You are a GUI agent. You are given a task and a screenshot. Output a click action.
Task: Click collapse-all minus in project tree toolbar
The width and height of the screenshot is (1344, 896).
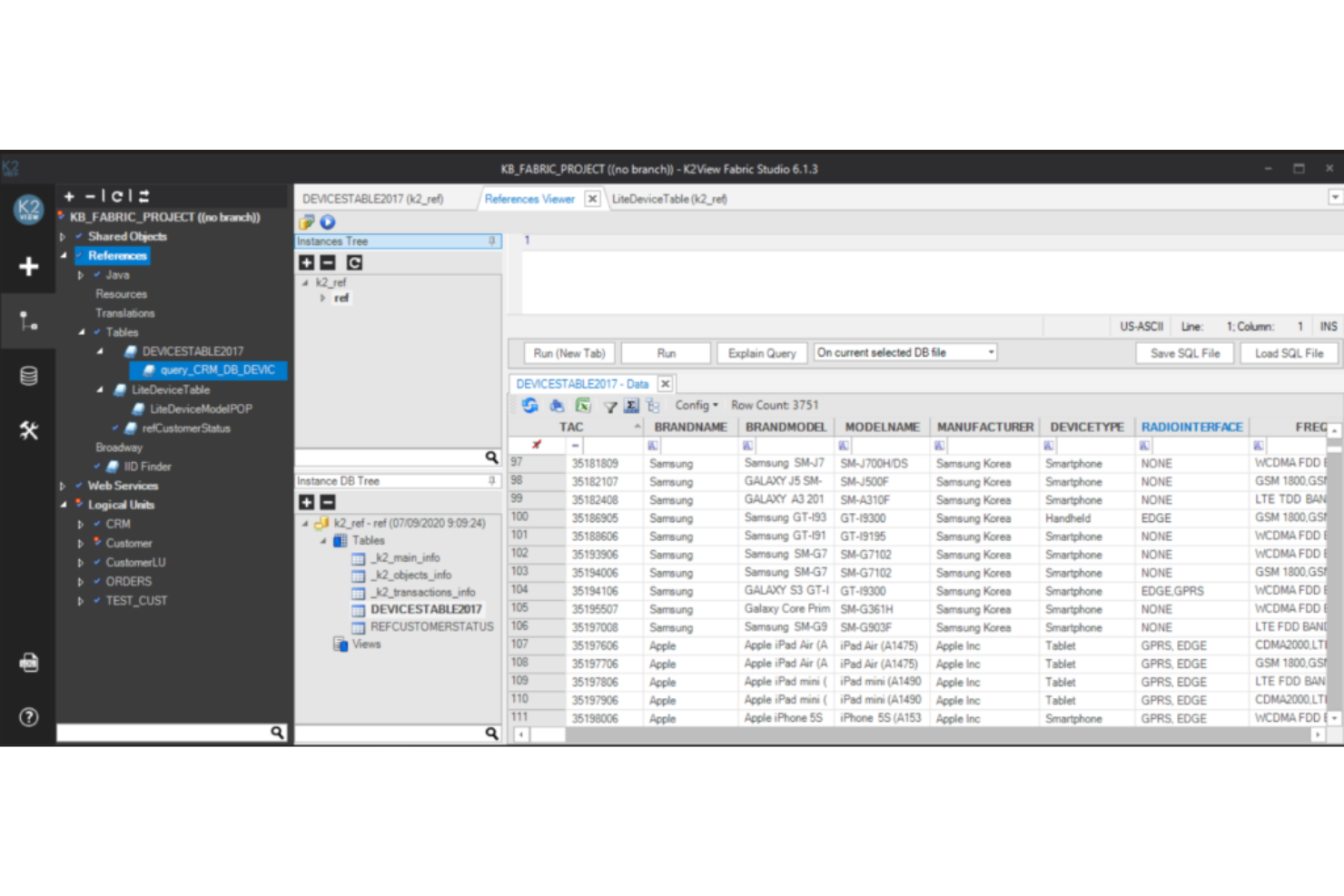(90, 196)
